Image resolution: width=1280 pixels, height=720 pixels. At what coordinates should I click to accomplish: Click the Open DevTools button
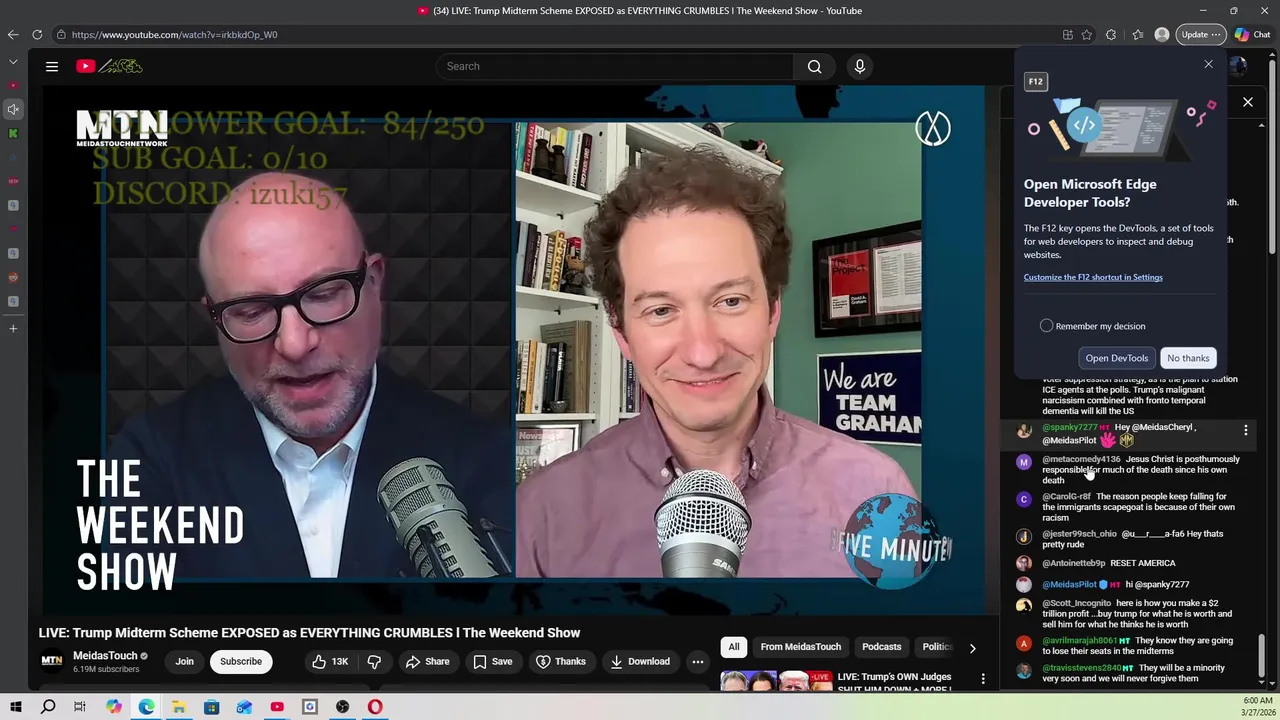coord(1116,358)
